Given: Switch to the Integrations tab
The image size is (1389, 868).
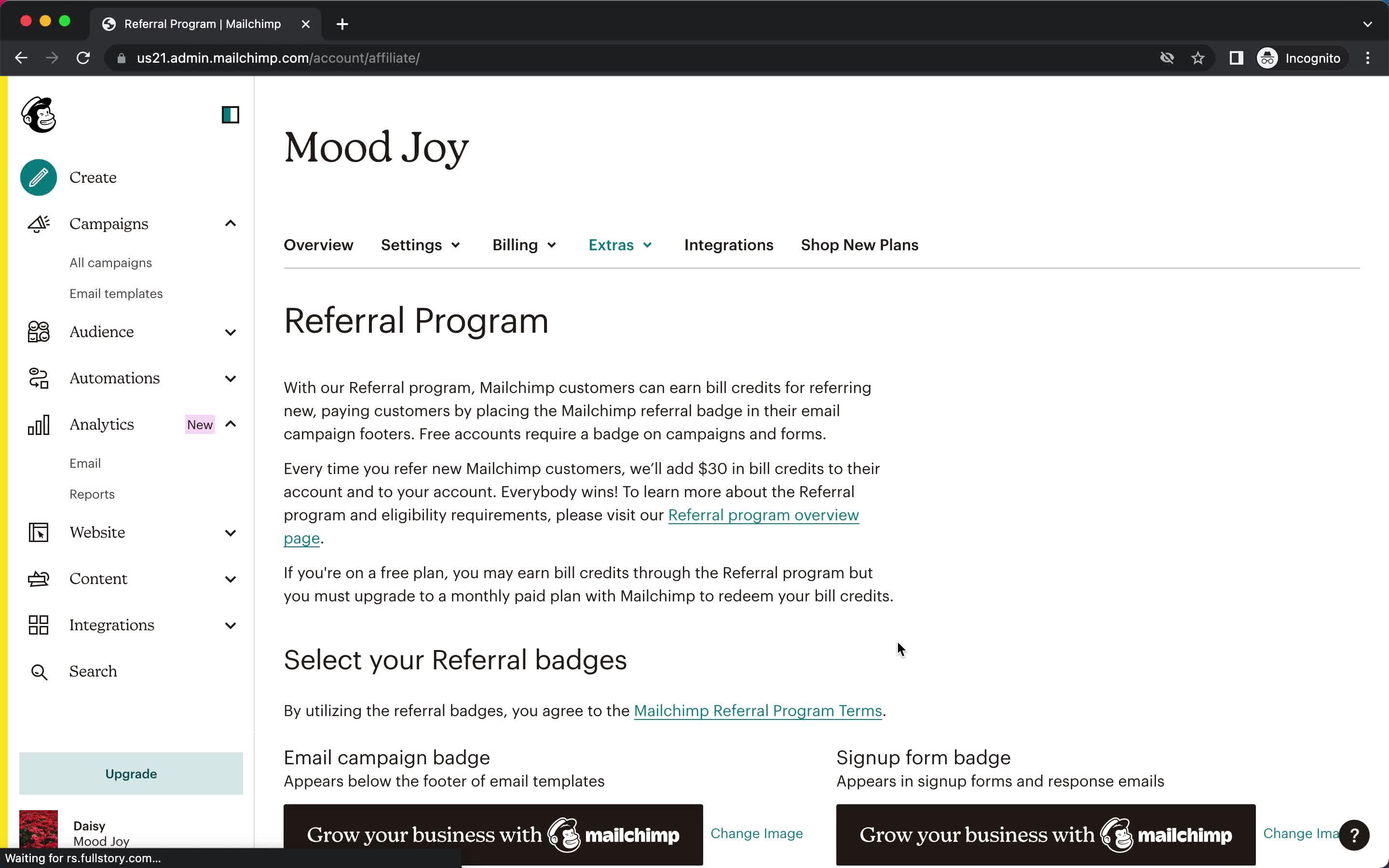Looking at the screenshot, I should 729,245.
